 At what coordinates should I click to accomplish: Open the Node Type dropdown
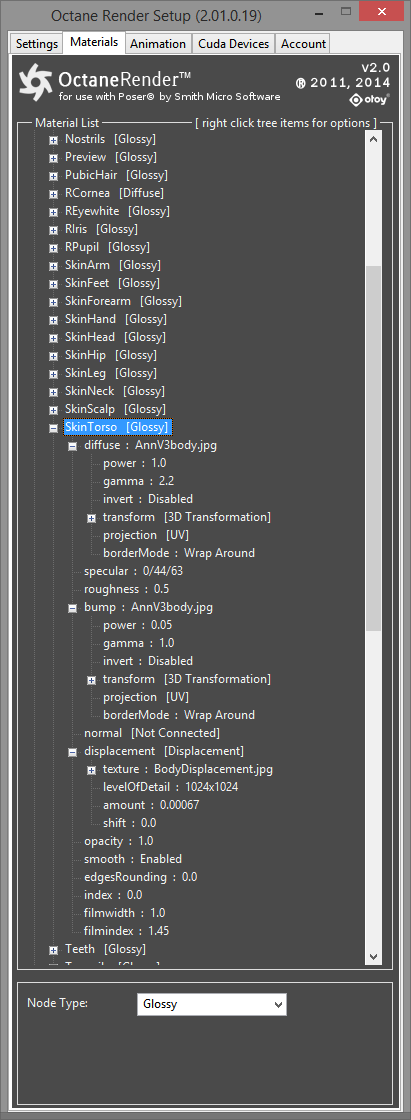[x=212, y=1004]
